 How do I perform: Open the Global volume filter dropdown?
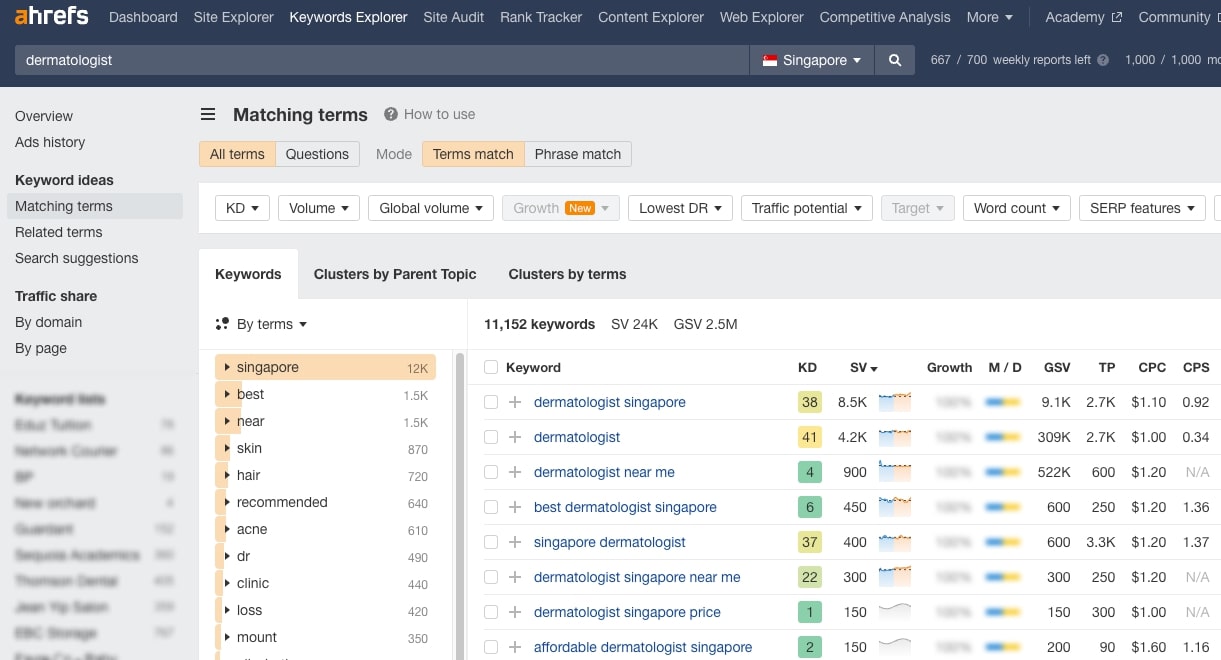point(431,208)
